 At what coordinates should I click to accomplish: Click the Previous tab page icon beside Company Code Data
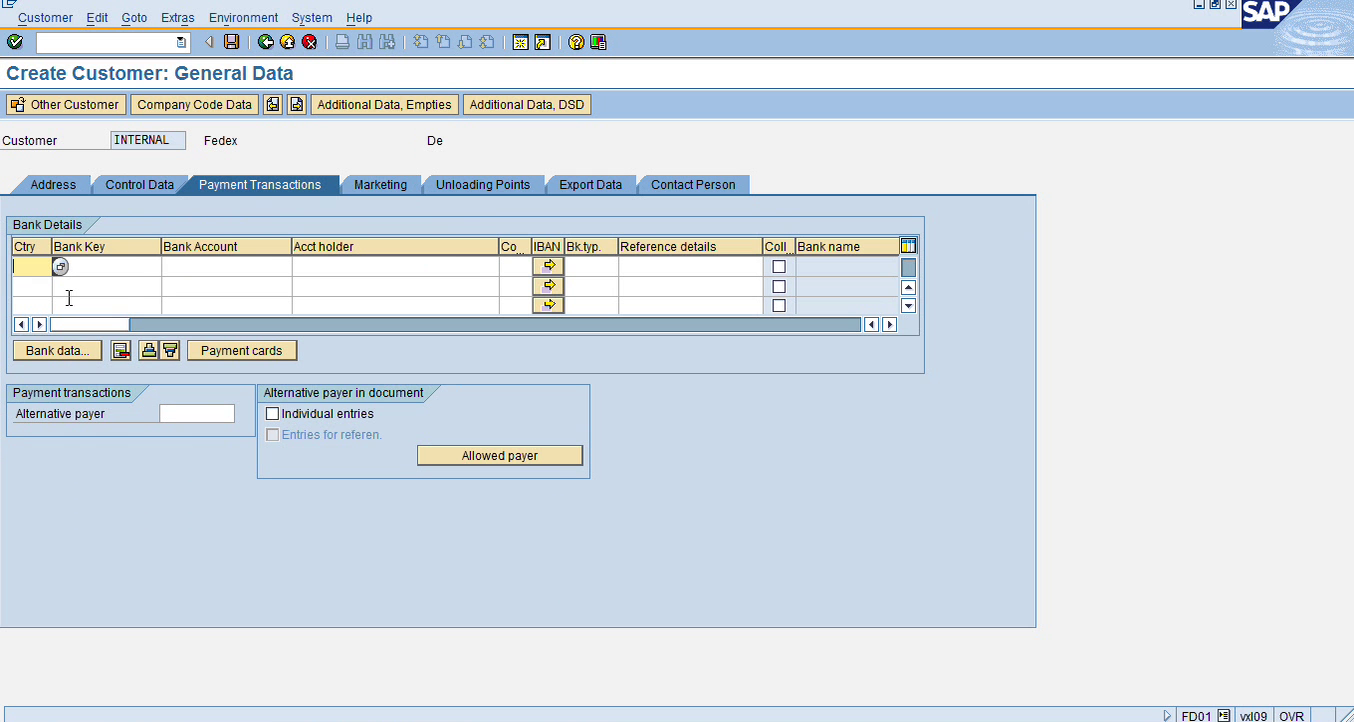[x=272, y=104]
